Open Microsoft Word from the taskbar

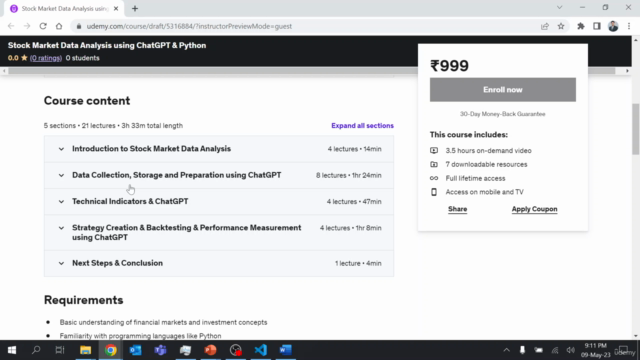pyautogui.click(x=286, y=350)
